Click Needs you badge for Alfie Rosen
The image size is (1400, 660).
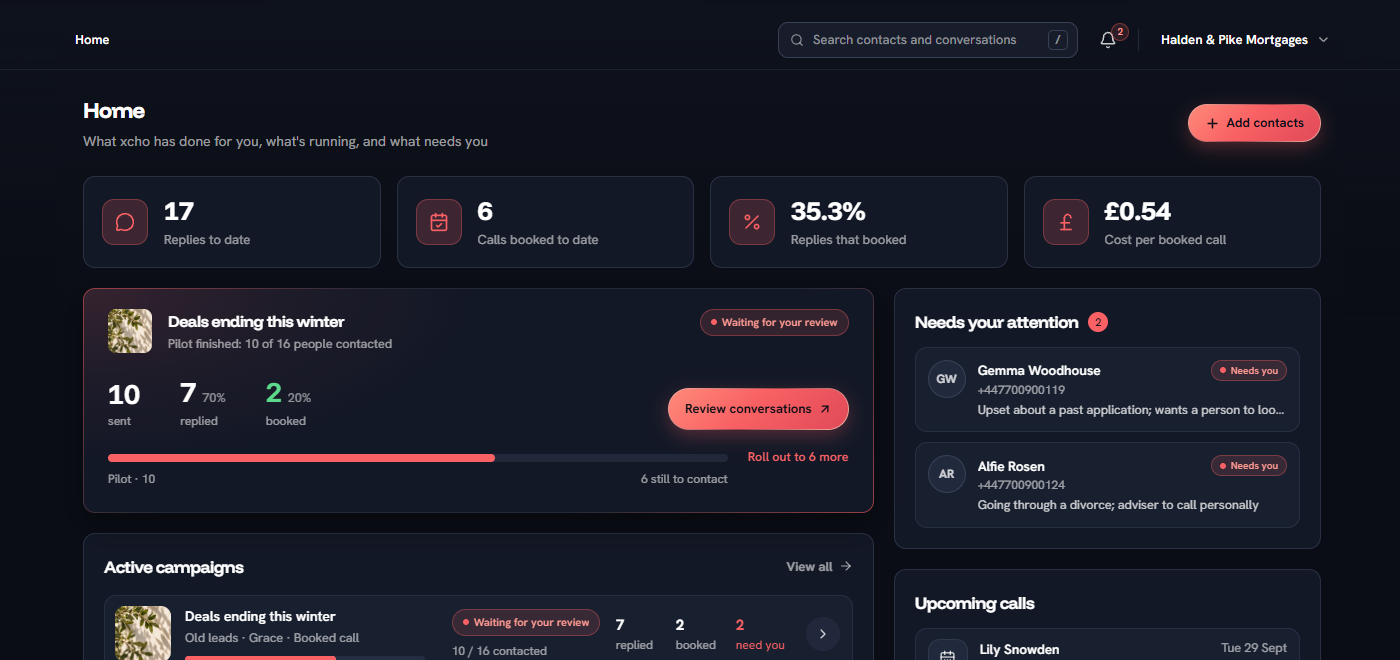(1249, 466)
